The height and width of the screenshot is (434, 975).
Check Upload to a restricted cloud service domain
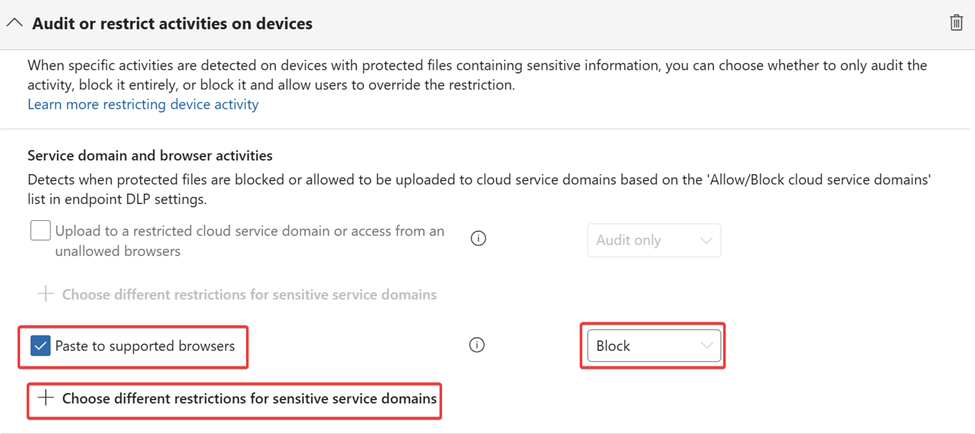pos(40,231)
